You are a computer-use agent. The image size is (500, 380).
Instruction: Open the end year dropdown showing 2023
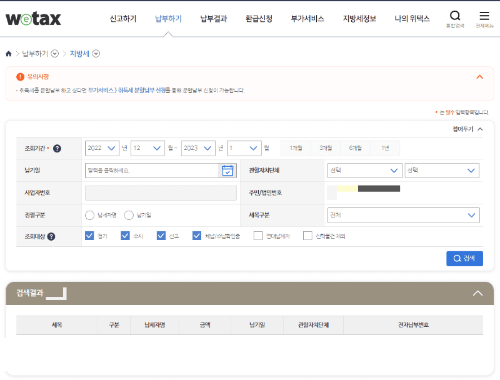pos(198,148)
